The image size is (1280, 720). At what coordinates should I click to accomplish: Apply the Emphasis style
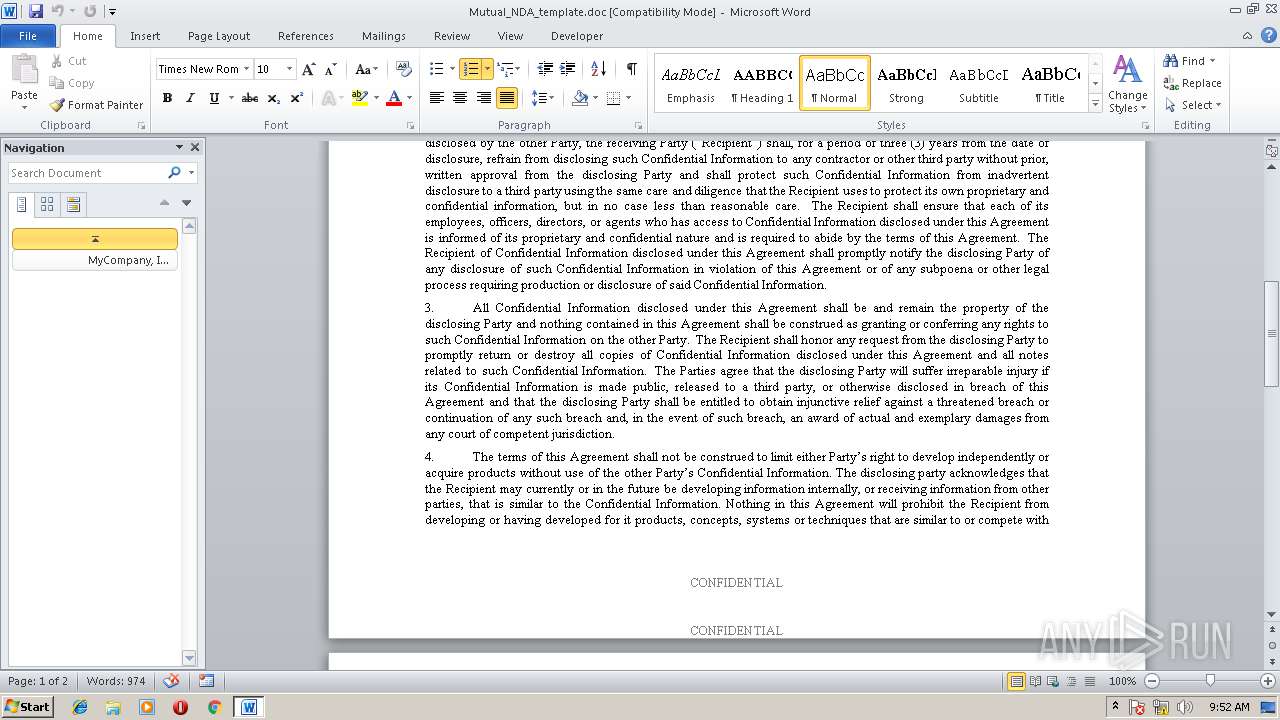[x=691, y=83]
